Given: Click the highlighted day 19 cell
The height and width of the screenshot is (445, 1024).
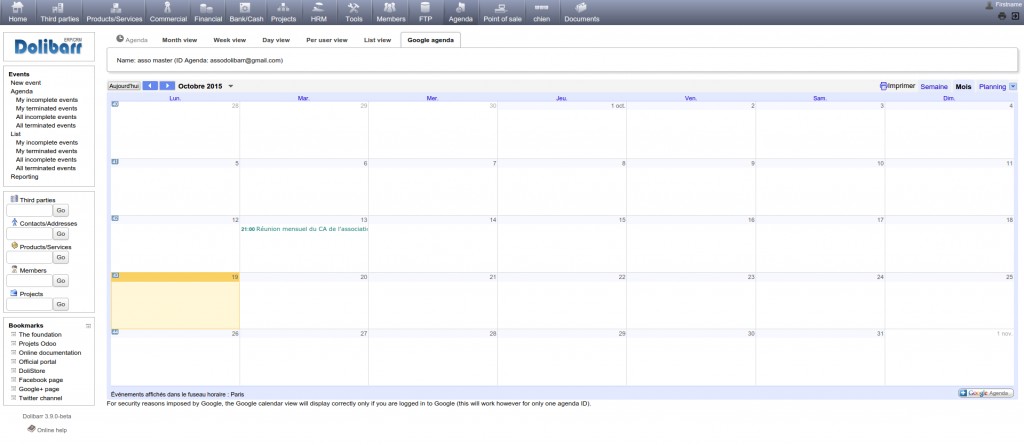Looking at the screenshot, I should coord(176,301).
